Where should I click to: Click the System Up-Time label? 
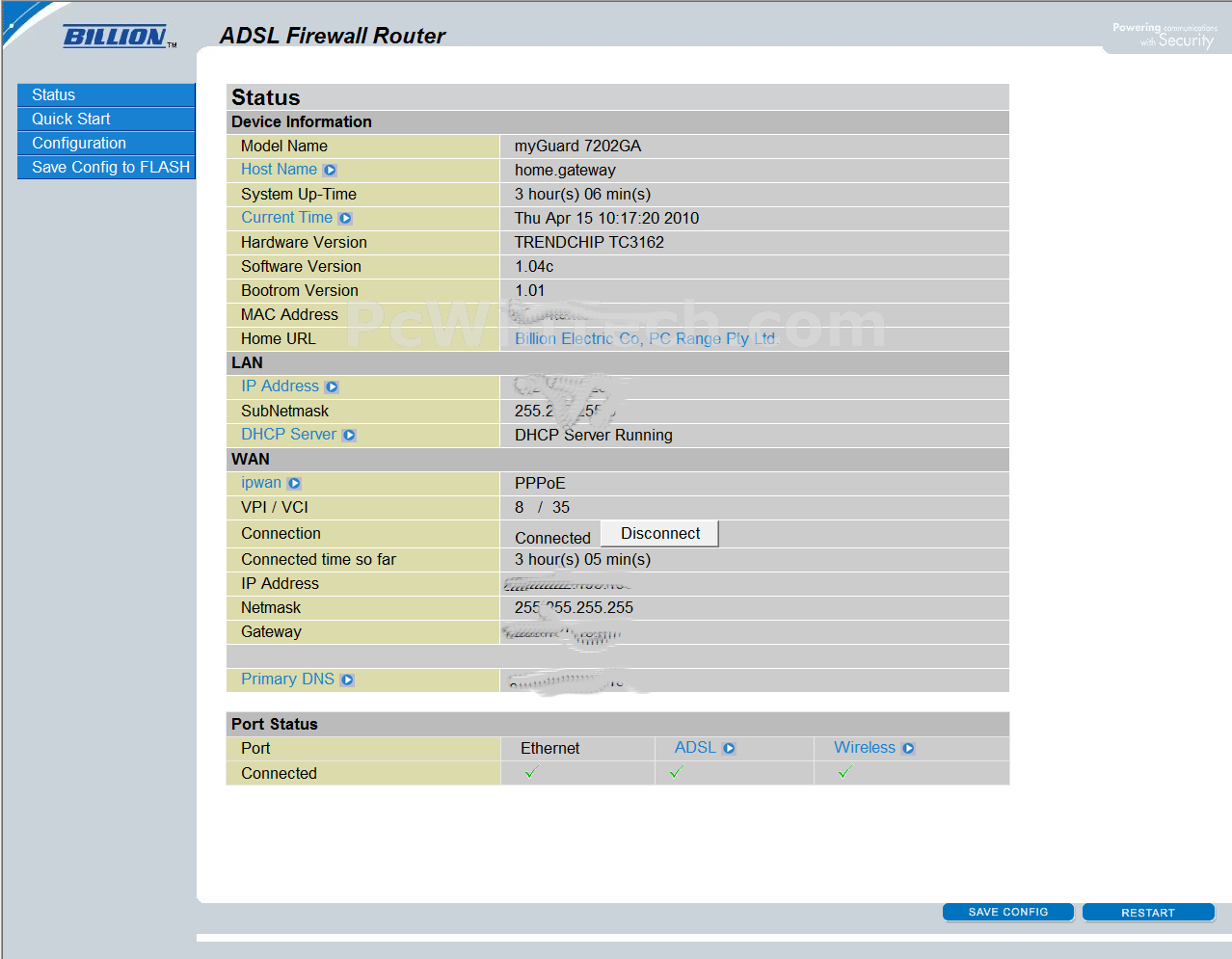coord(299,195)
